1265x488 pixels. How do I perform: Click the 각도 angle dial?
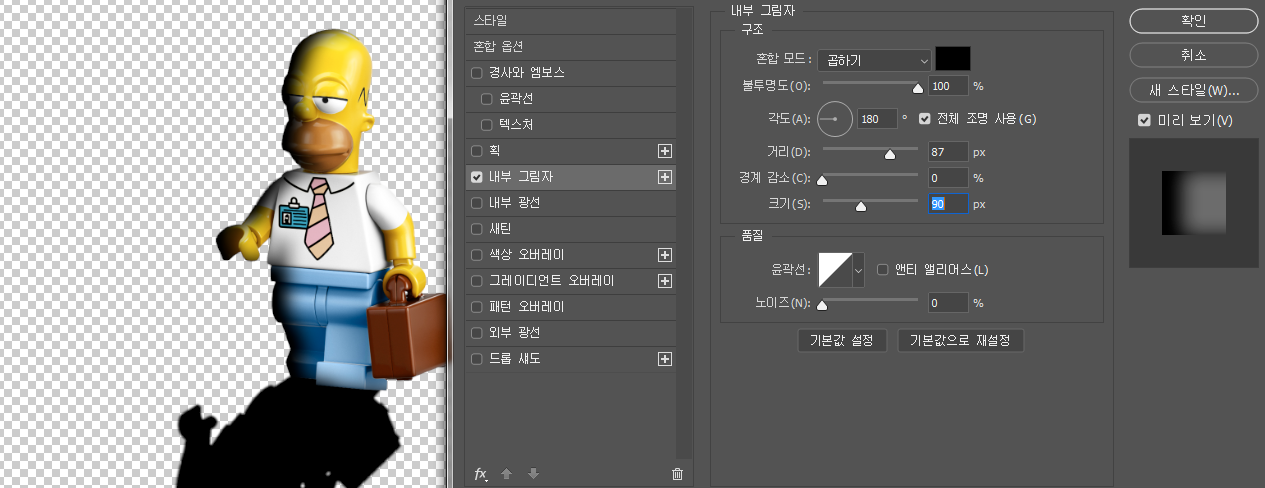click(835, 119)
